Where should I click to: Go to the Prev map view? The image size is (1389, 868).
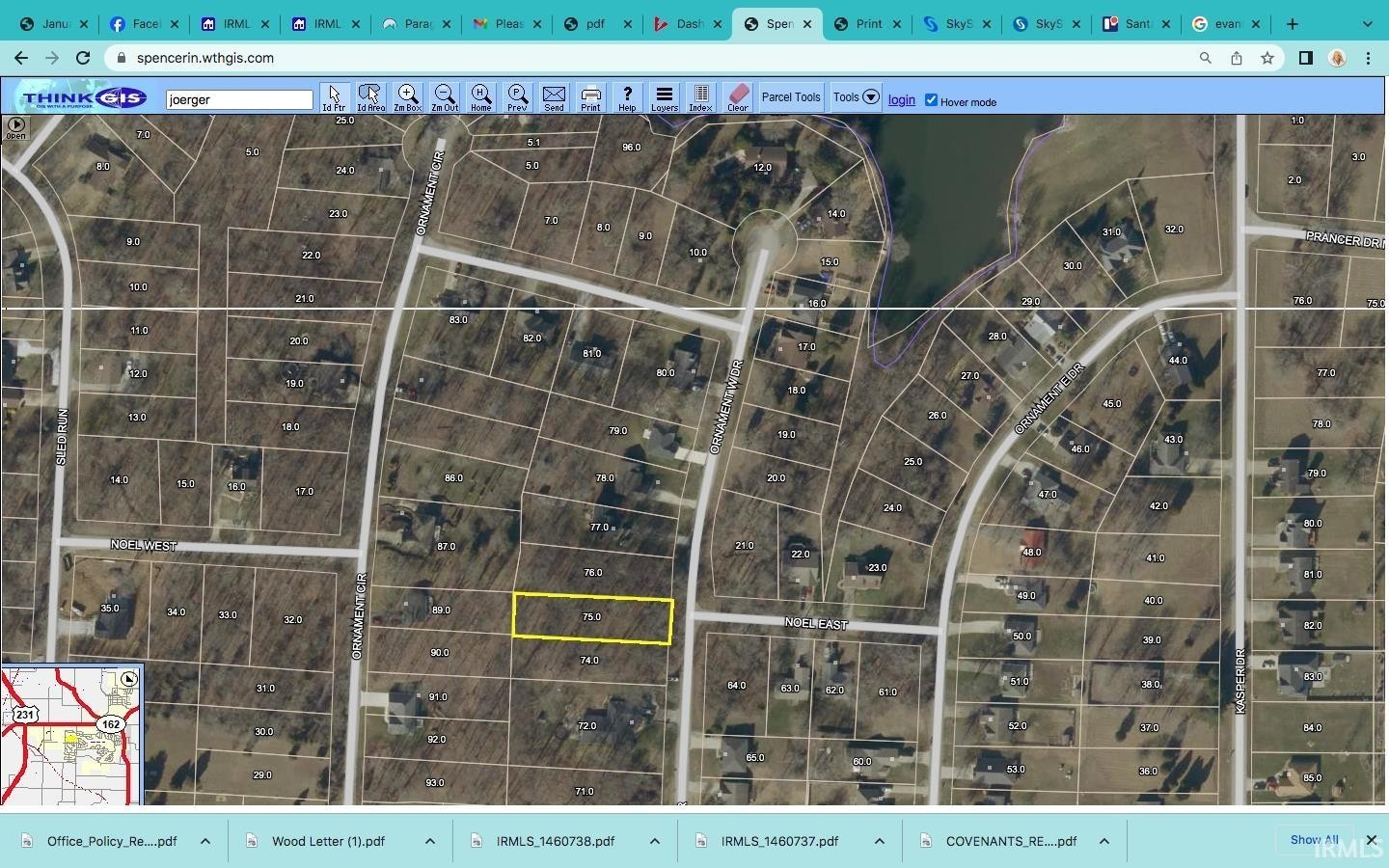pyautogui.click(x=517, y=97)
